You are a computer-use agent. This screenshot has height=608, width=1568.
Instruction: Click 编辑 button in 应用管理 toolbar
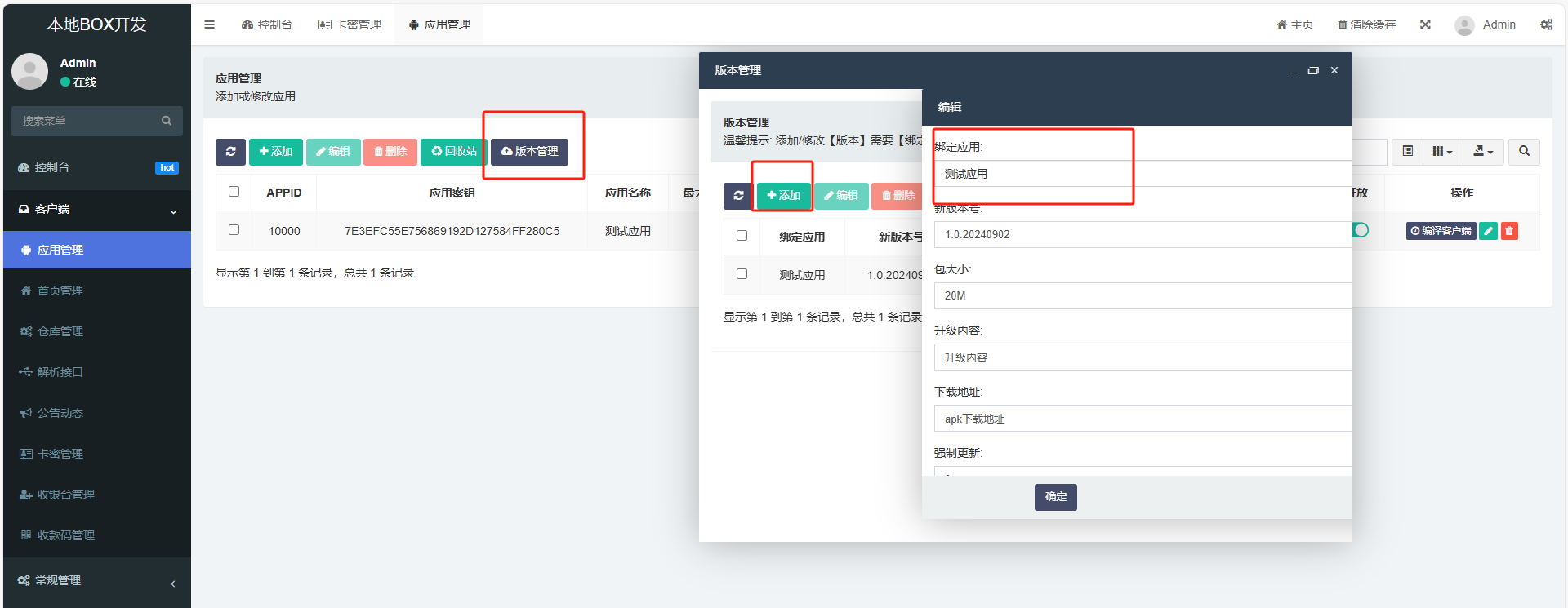[x=333, y=152]
